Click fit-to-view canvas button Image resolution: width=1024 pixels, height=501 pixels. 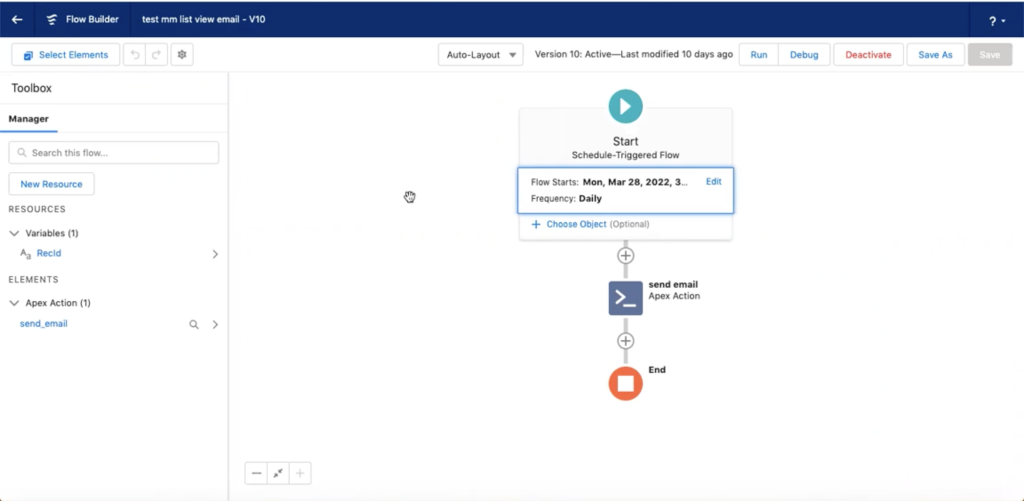[x=278, y=473]
